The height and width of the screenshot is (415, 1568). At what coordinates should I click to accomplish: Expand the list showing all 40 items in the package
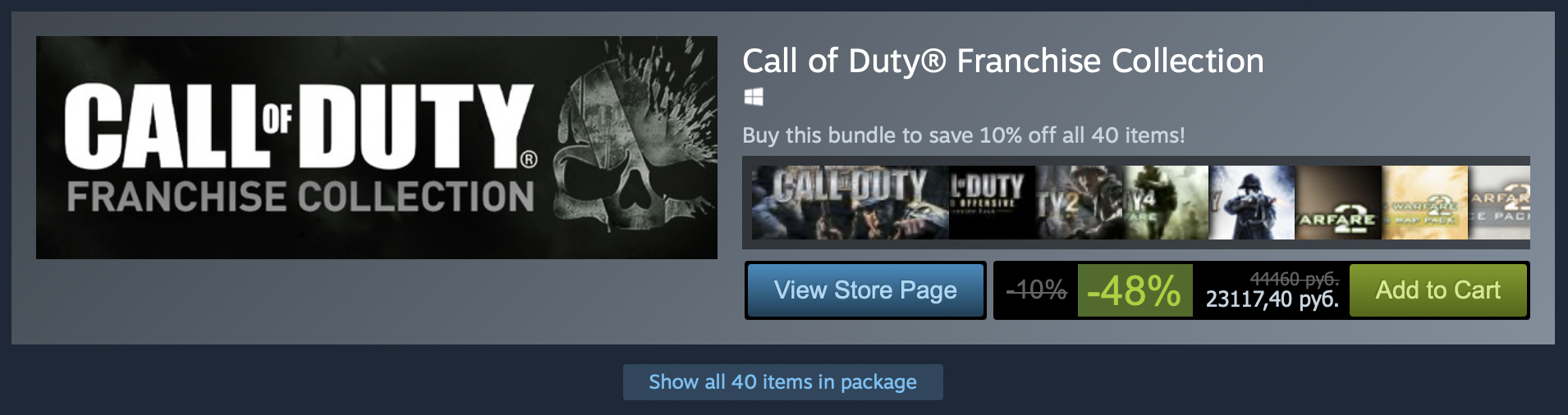[x=783, y=382]
